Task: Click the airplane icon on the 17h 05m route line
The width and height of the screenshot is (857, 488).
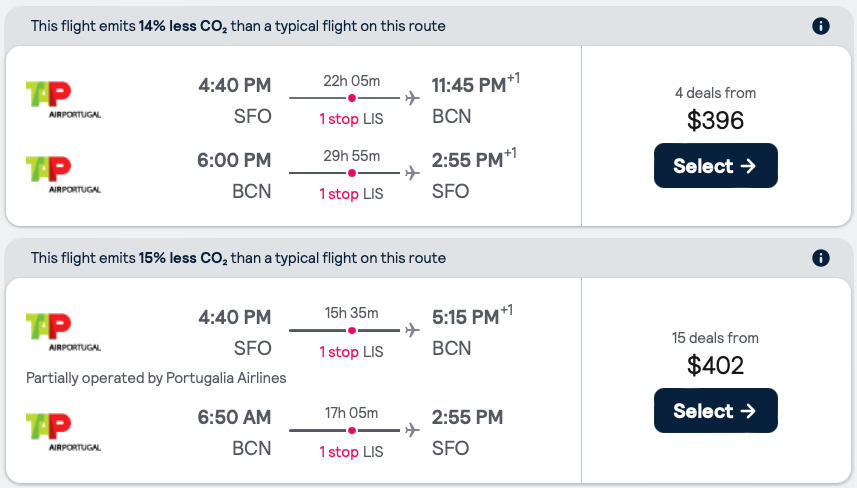Action: 411,430
